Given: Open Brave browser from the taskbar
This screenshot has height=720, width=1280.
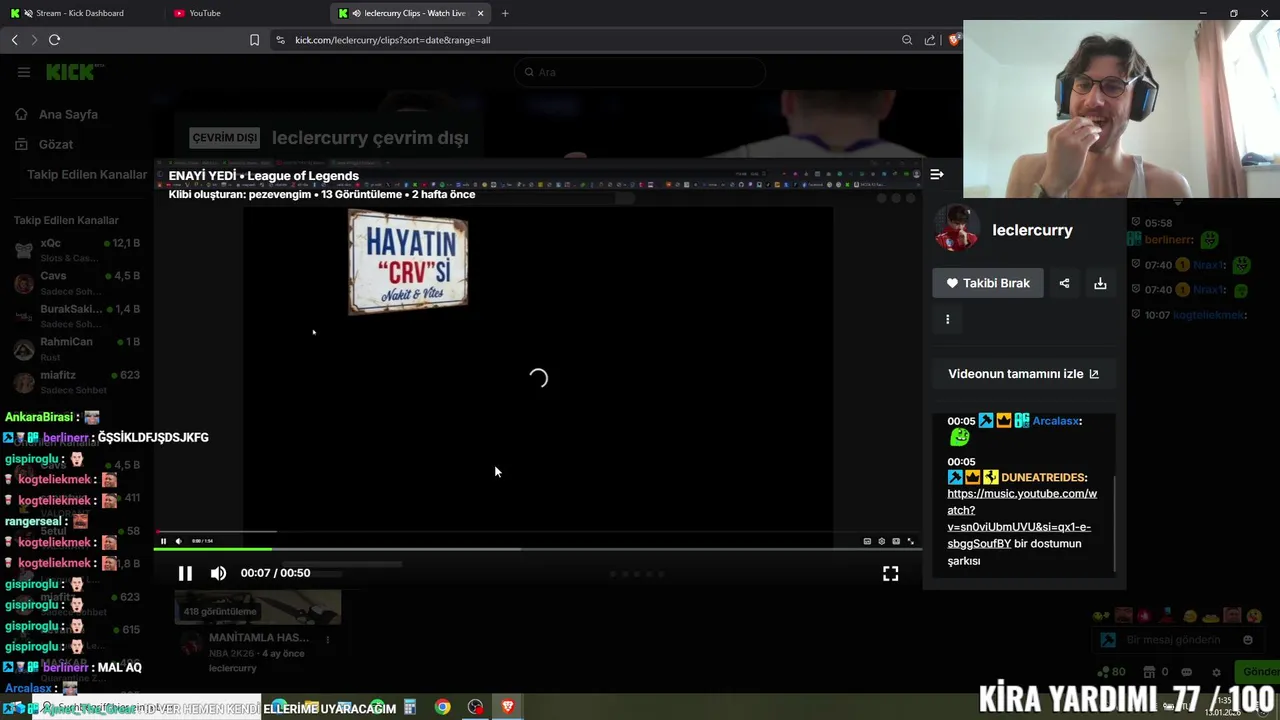Looking at the screenshot, I should point(507,707).
